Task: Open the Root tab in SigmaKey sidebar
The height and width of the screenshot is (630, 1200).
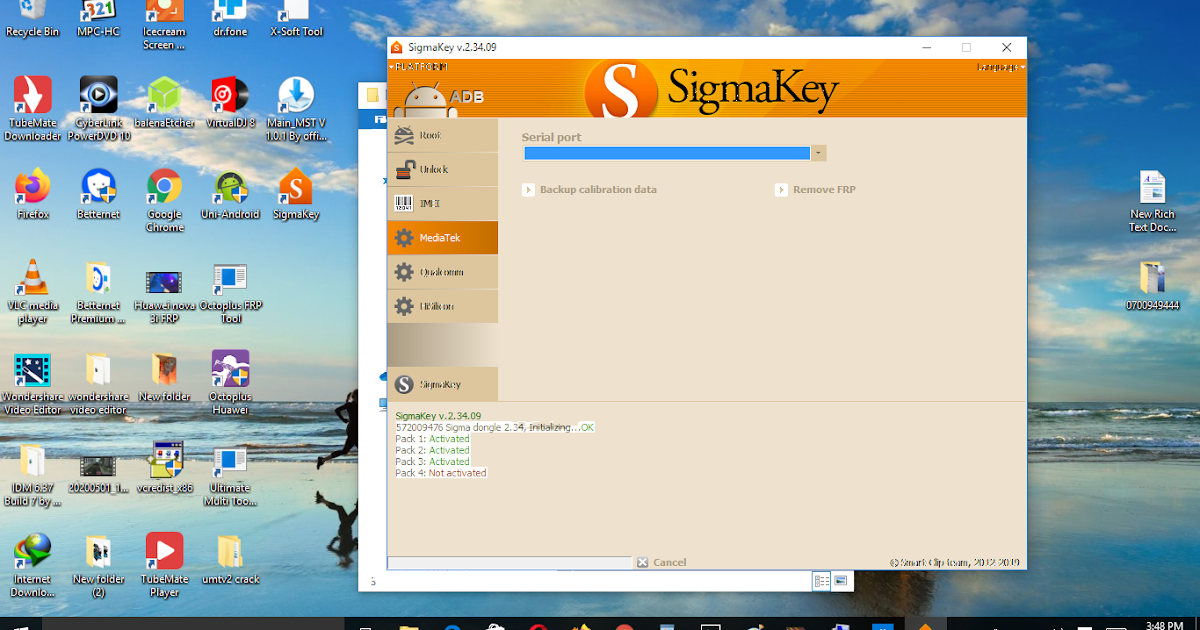Action: (x=442, y=135)
